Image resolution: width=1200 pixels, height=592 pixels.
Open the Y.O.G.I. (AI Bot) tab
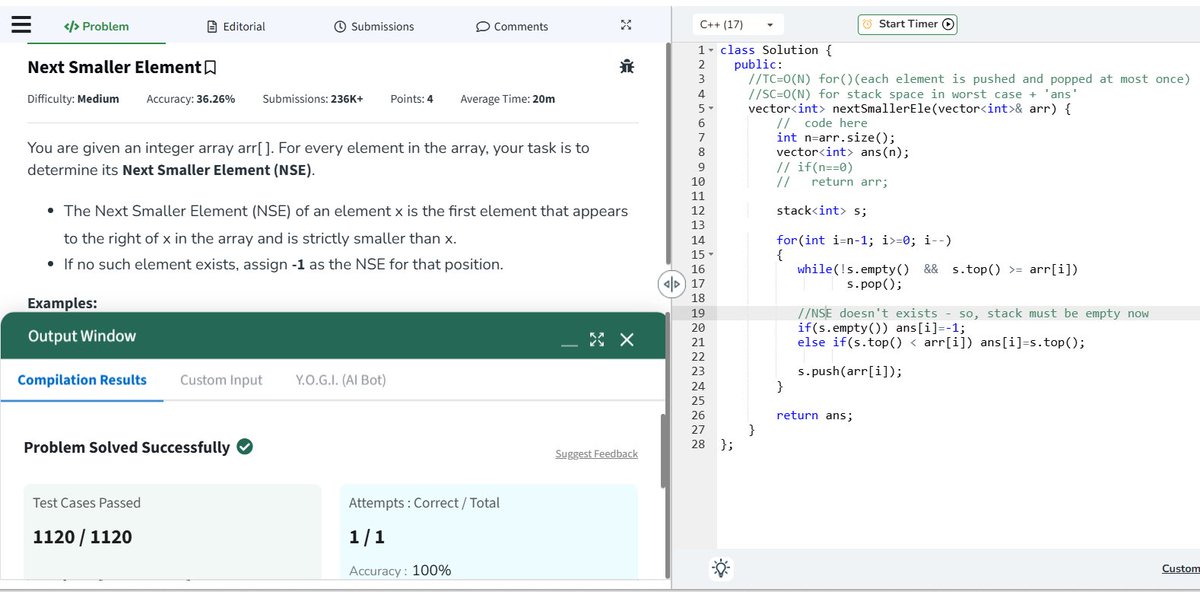tap(341, 380)
